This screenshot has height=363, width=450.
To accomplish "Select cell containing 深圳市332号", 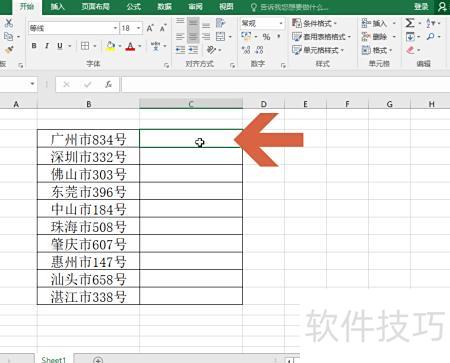I will click(x=88, y=156).
